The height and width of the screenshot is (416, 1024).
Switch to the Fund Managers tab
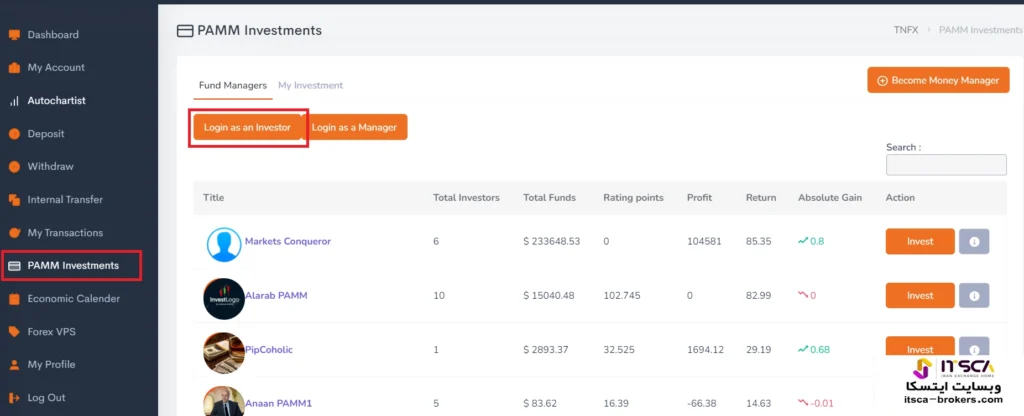coord(232,86)
